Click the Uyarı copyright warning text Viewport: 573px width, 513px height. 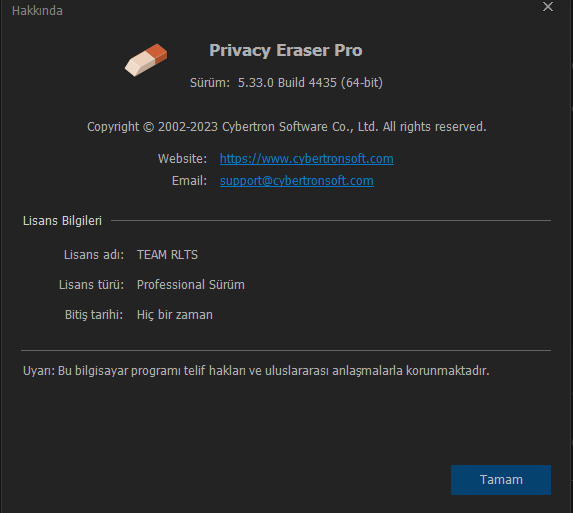click(256, 371)
